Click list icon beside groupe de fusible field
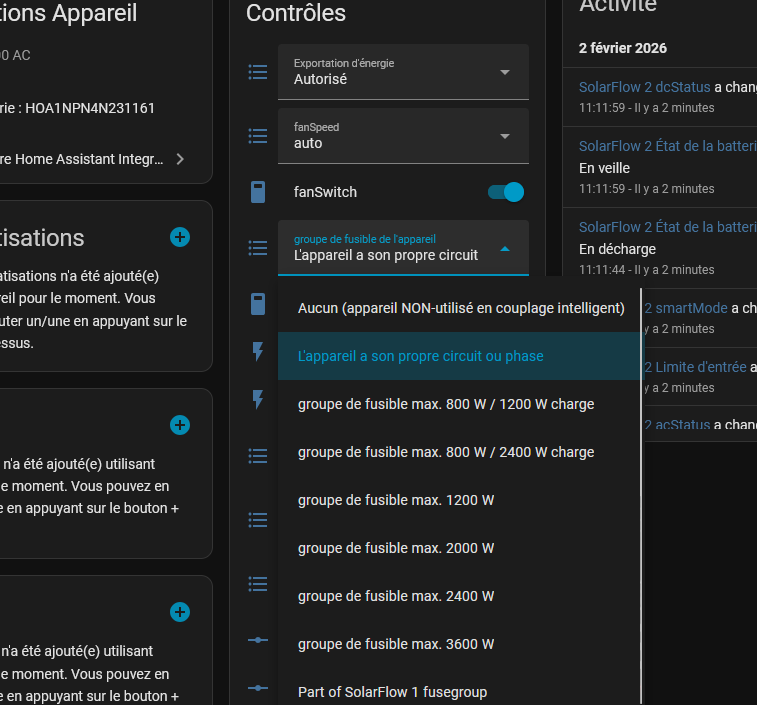 (258, 248)
